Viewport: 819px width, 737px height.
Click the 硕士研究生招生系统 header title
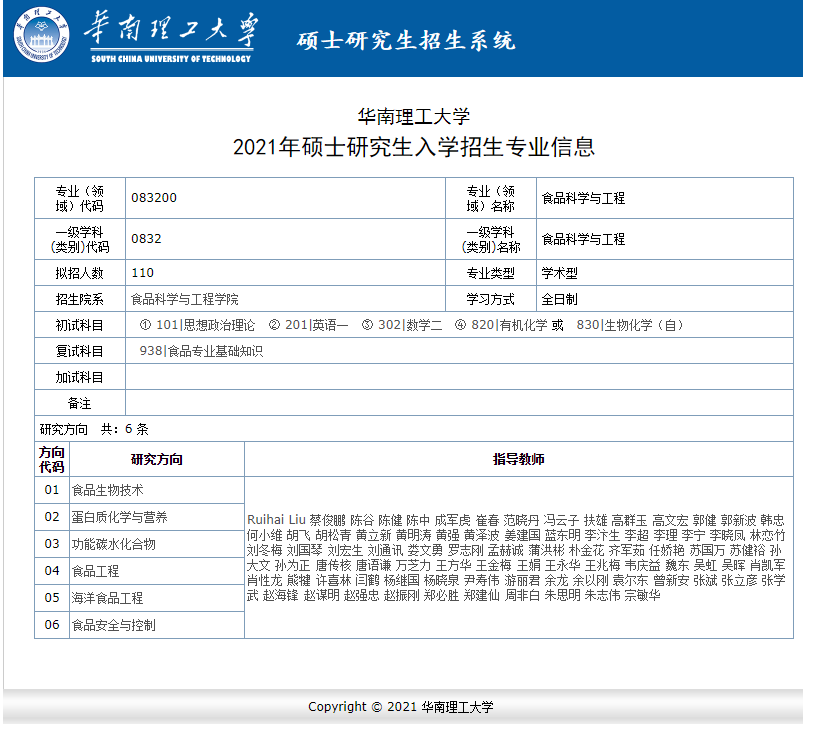pos(406,41)
